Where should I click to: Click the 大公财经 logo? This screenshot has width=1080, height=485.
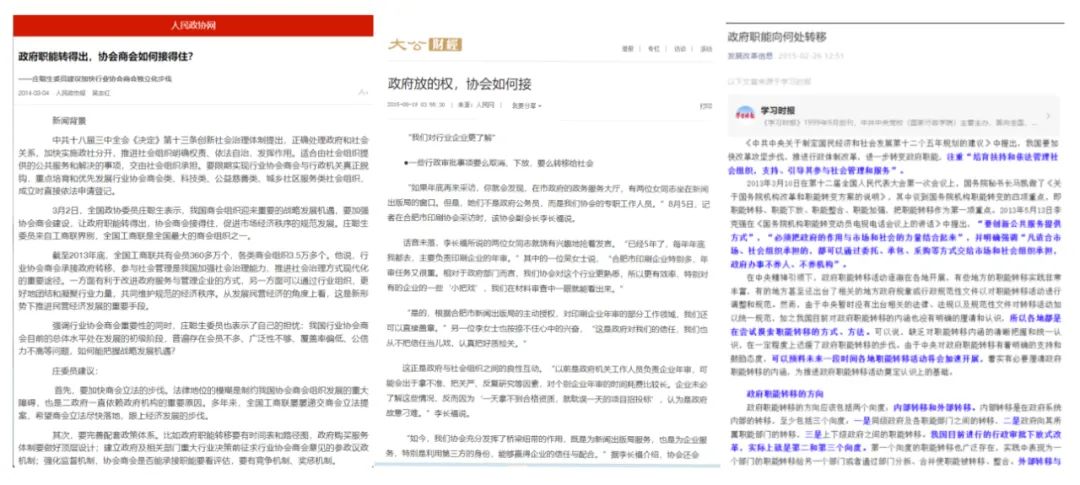425,45
